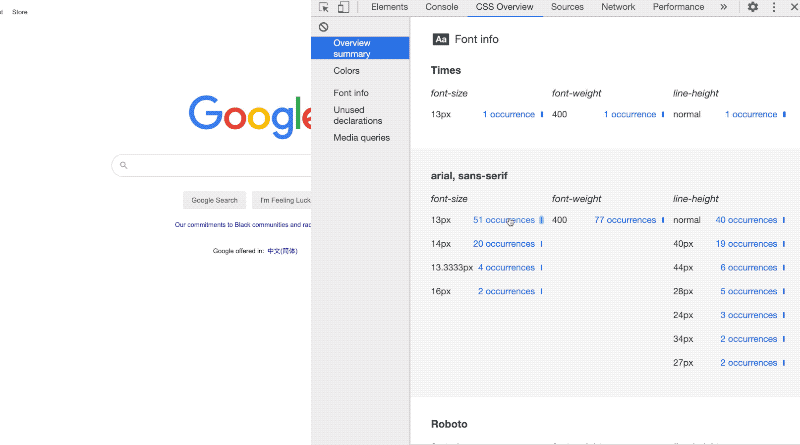The height and width of the screenshot is (445, 800).
Task: Select Media queries in sidebar
Action: (x=361, y=138)
